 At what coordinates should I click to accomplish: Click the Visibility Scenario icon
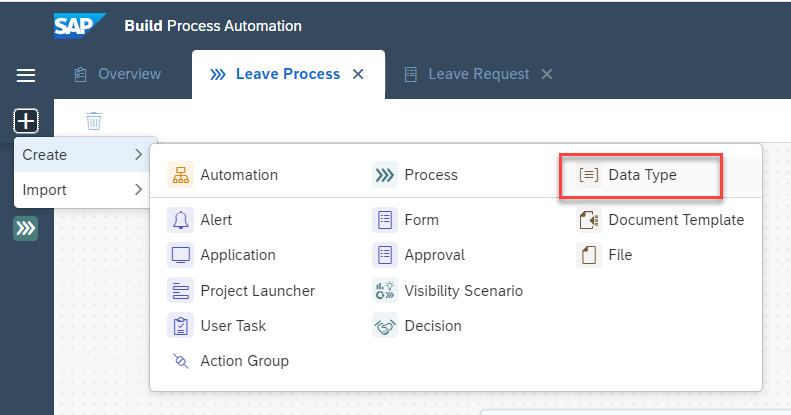(x=385, y=291)
